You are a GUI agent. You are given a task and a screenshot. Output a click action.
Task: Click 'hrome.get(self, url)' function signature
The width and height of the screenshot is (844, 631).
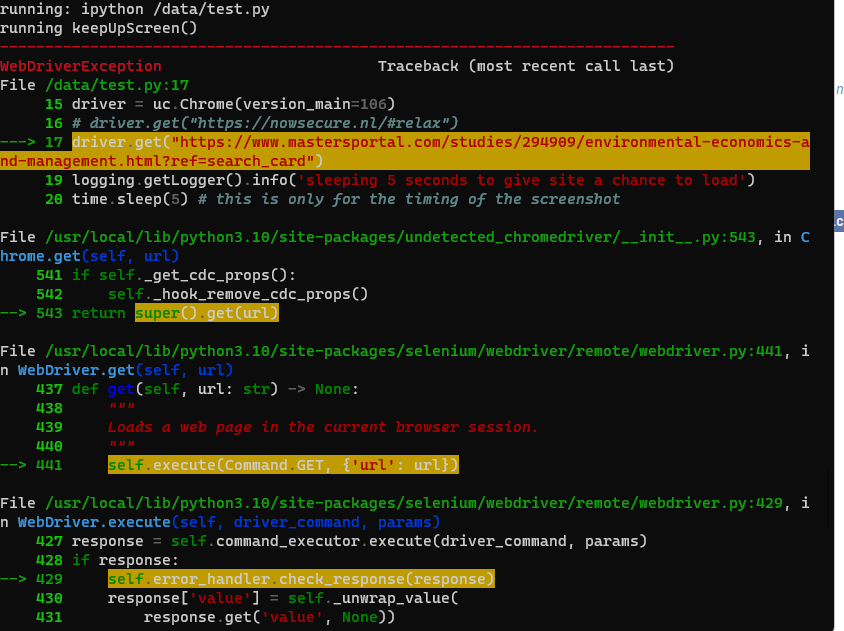89,256
